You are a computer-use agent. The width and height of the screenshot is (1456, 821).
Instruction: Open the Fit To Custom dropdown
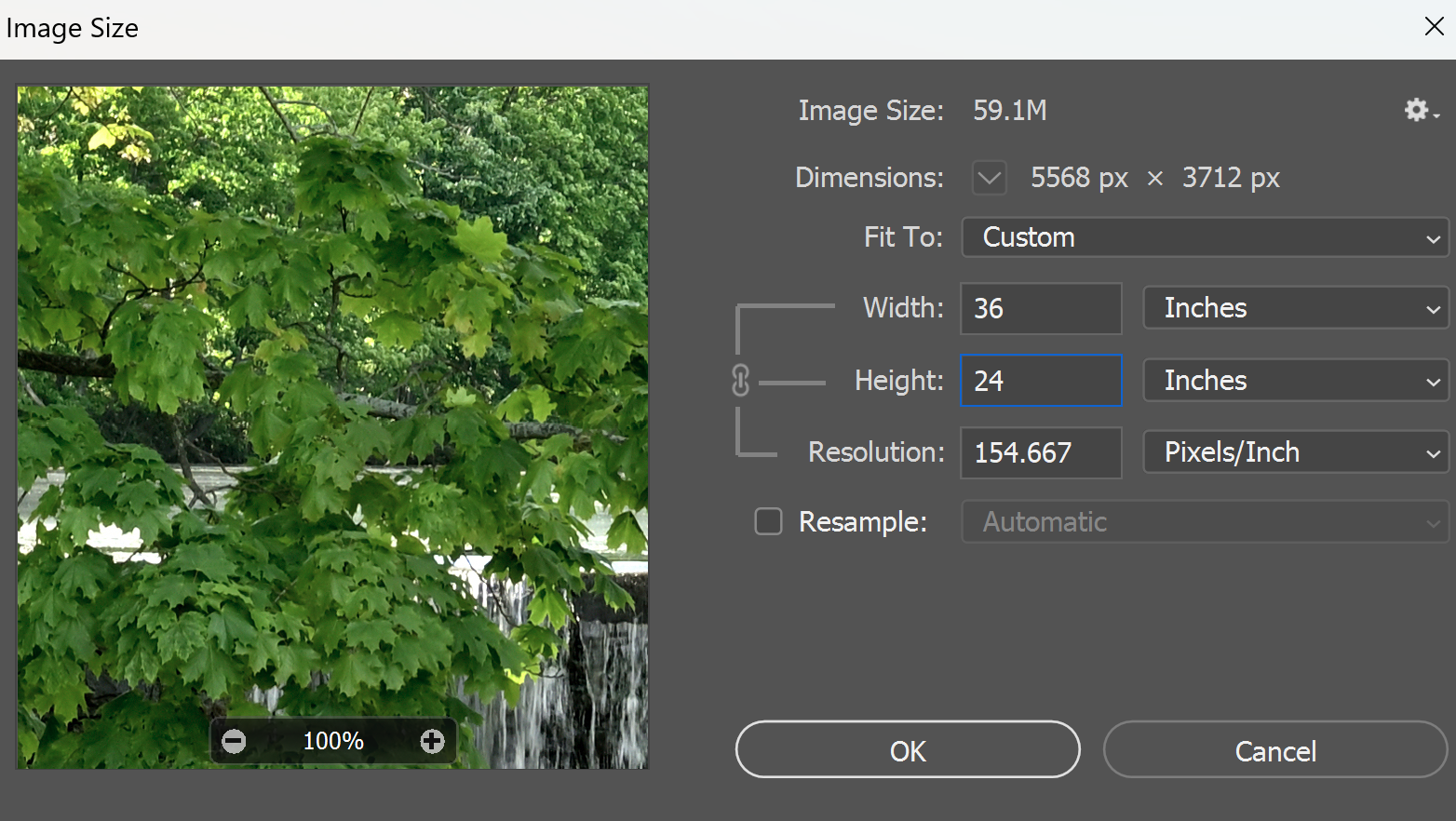click(1205, 237)
